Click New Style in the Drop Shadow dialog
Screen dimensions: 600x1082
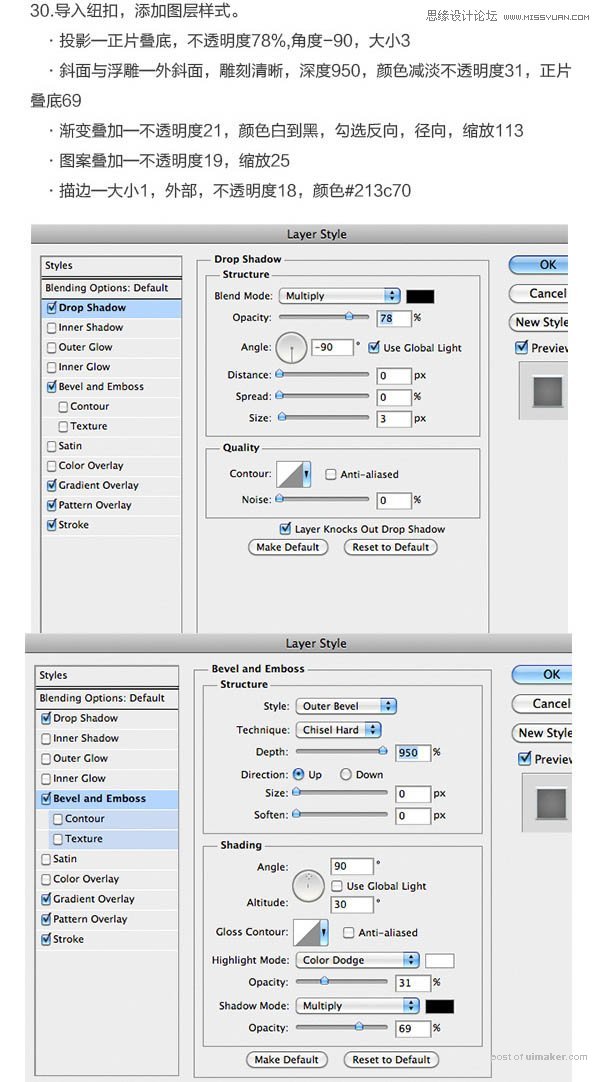click(539, 322)
